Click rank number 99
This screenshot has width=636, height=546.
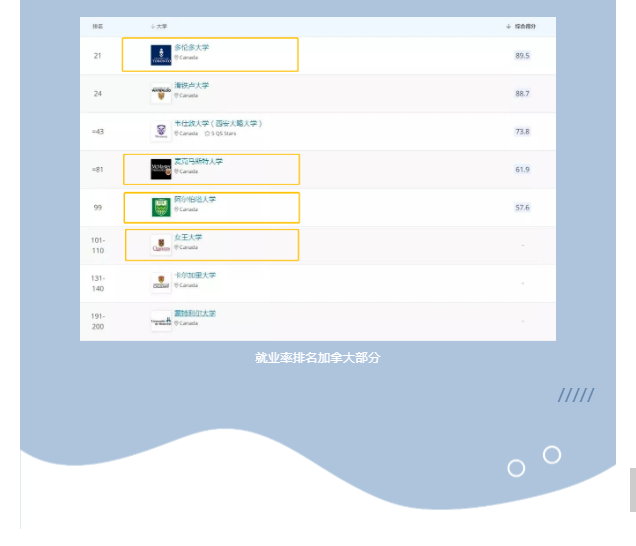click(x=98, y=208)
